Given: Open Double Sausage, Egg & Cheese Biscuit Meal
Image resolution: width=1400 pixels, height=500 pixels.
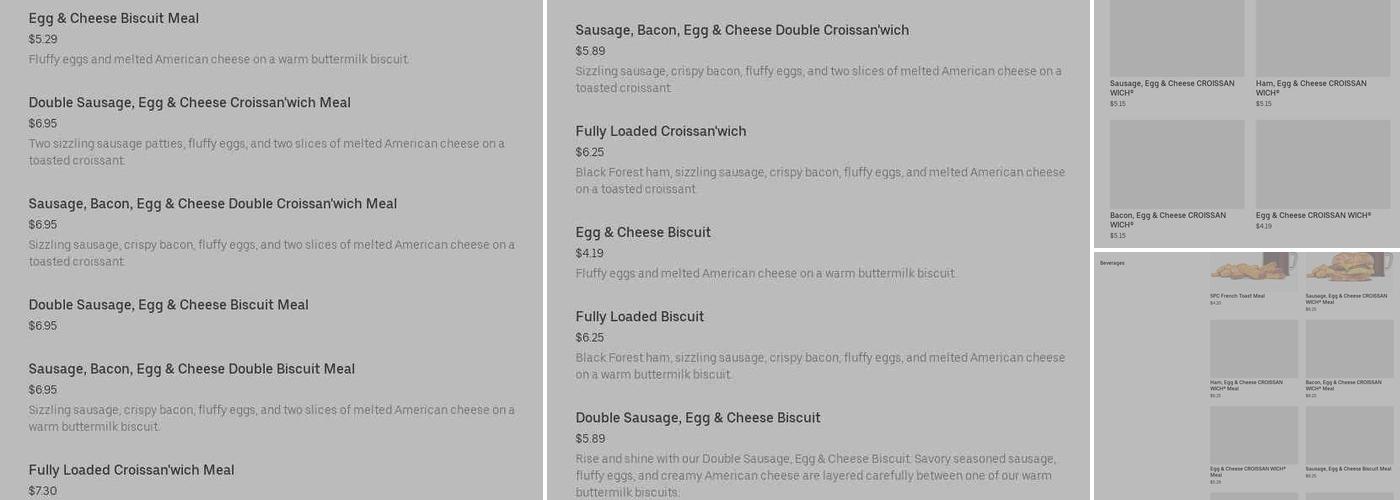Looking at the screenshot, I should (x=168, y=305).
